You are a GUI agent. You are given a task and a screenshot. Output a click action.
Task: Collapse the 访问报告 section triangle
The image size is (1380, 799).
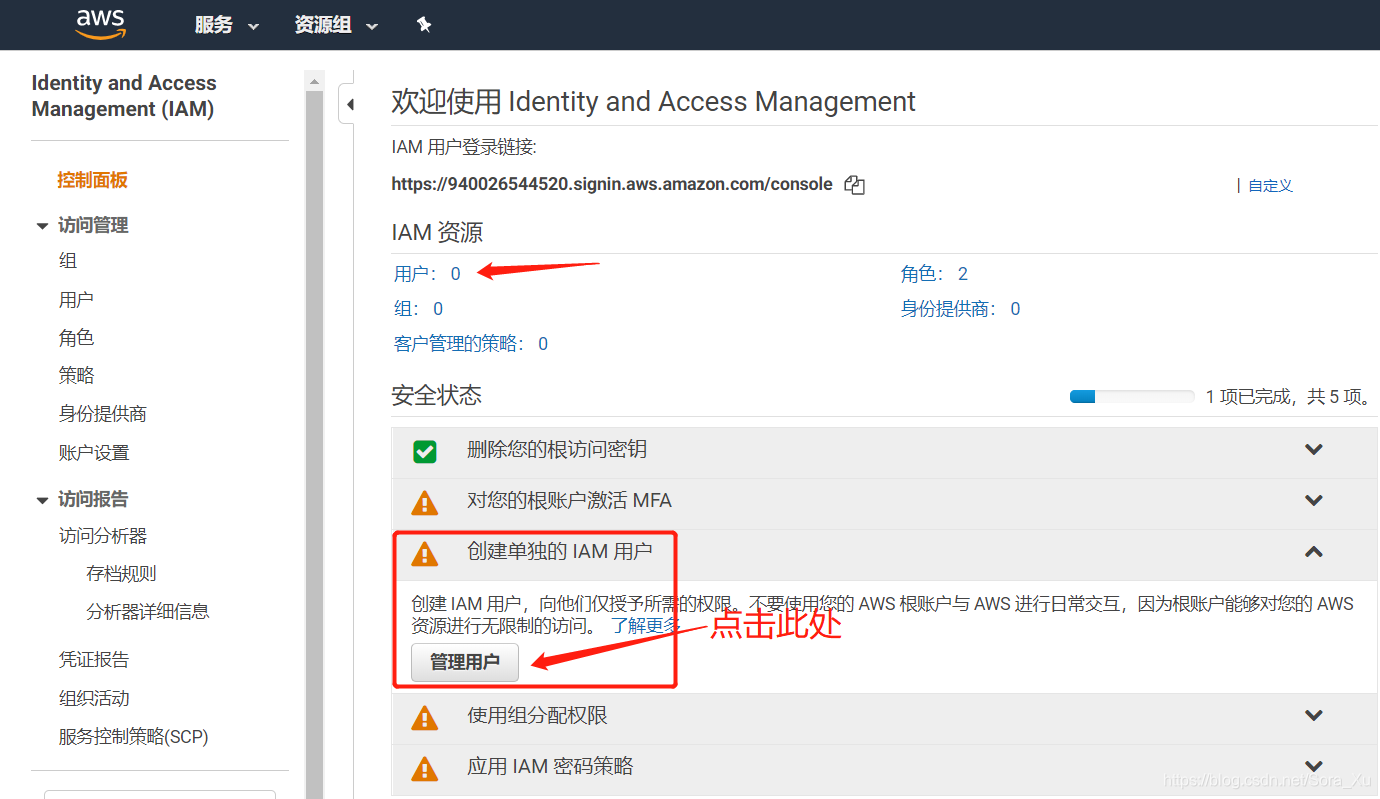coord(42,500)
